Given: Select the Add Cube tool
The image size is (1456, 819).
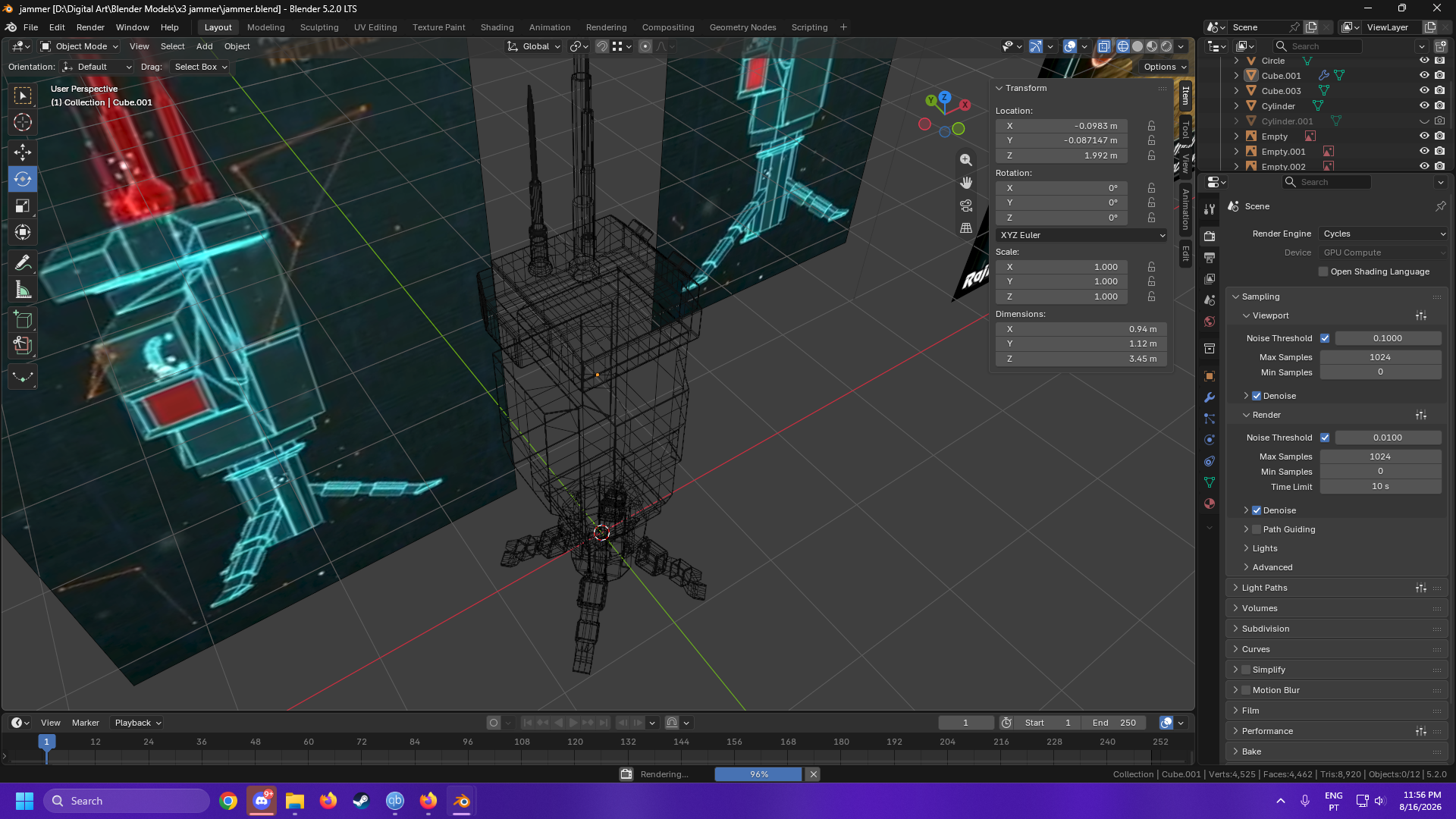Looking at the screenshot, I should pyautogui.click(x=23, y=319).
